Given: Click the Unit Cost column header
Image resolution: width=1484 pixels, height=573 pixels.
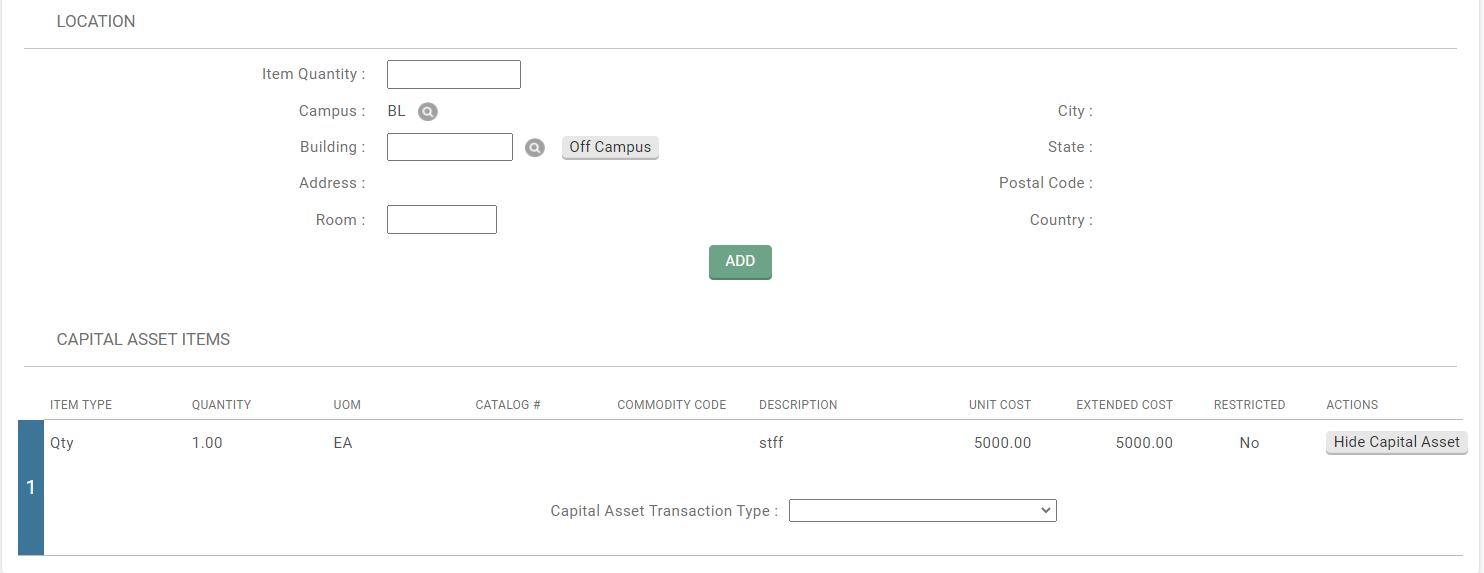Looking at the screenshot, I should (999, 405).
